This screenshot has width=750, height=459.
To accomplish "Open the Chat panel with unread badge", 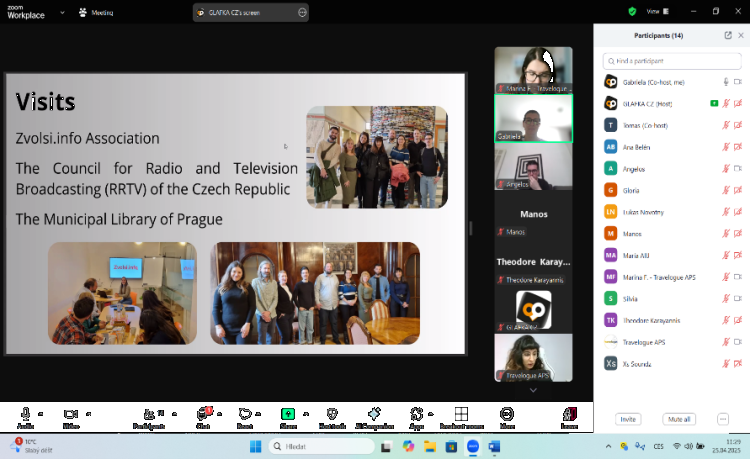I will (x=203, y=414).
